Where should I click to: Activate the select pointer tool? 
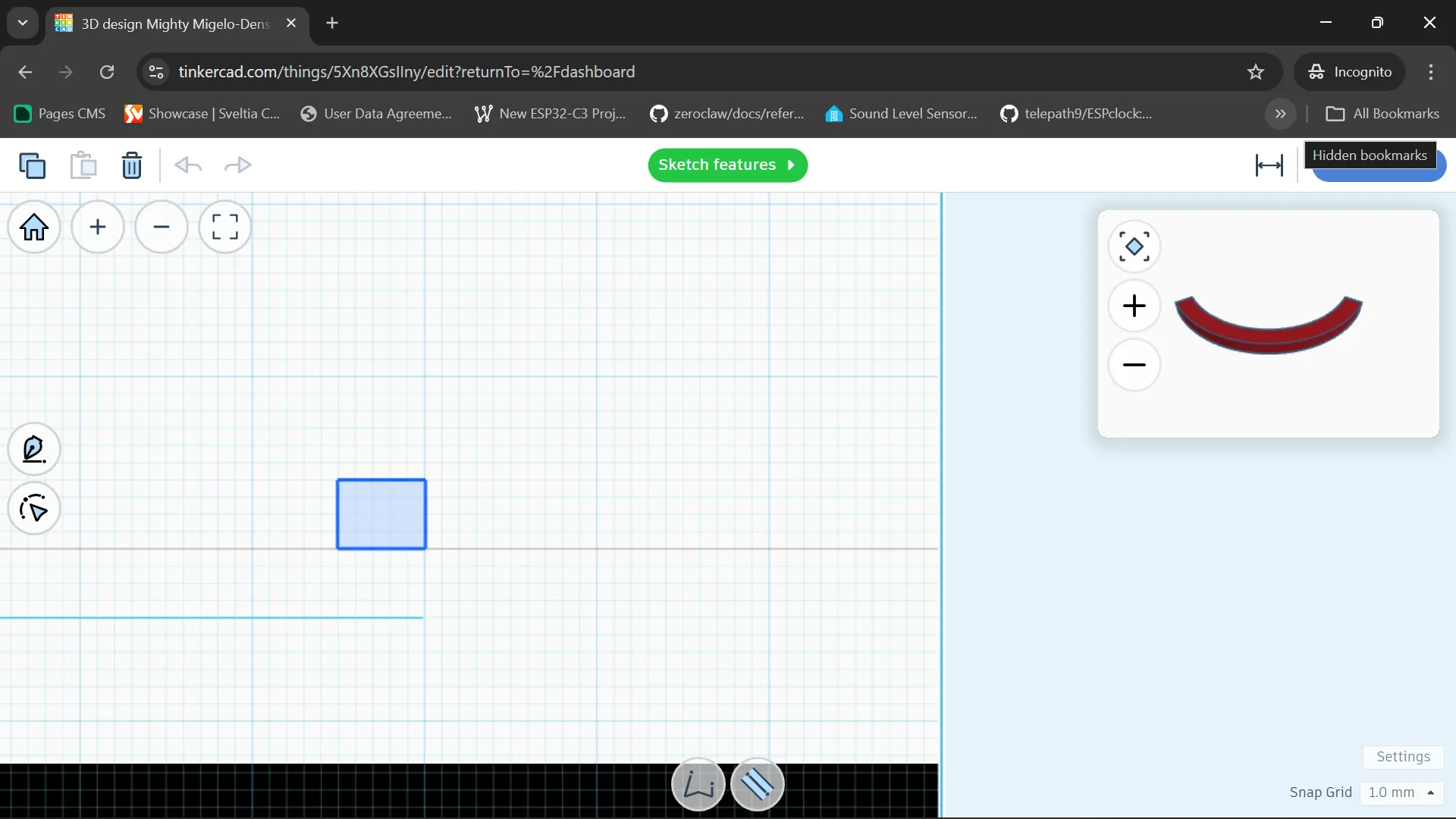click(34, 509)
